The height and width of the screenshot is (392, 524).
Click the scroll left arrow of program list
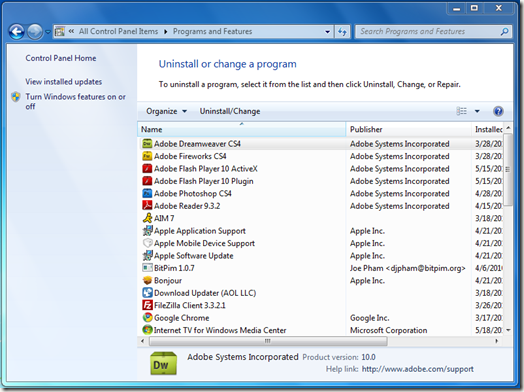(x=142, y=341)
